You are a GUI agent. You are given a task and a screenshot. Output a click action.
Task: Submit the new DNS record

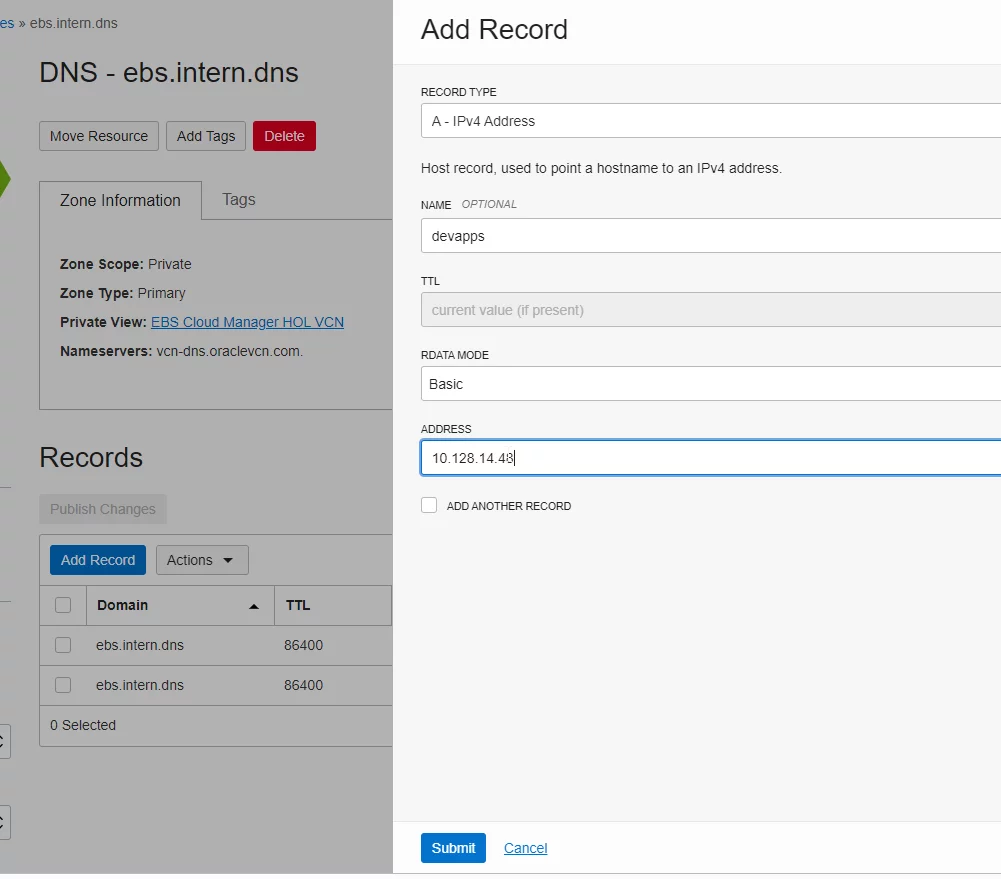[453, 848]
